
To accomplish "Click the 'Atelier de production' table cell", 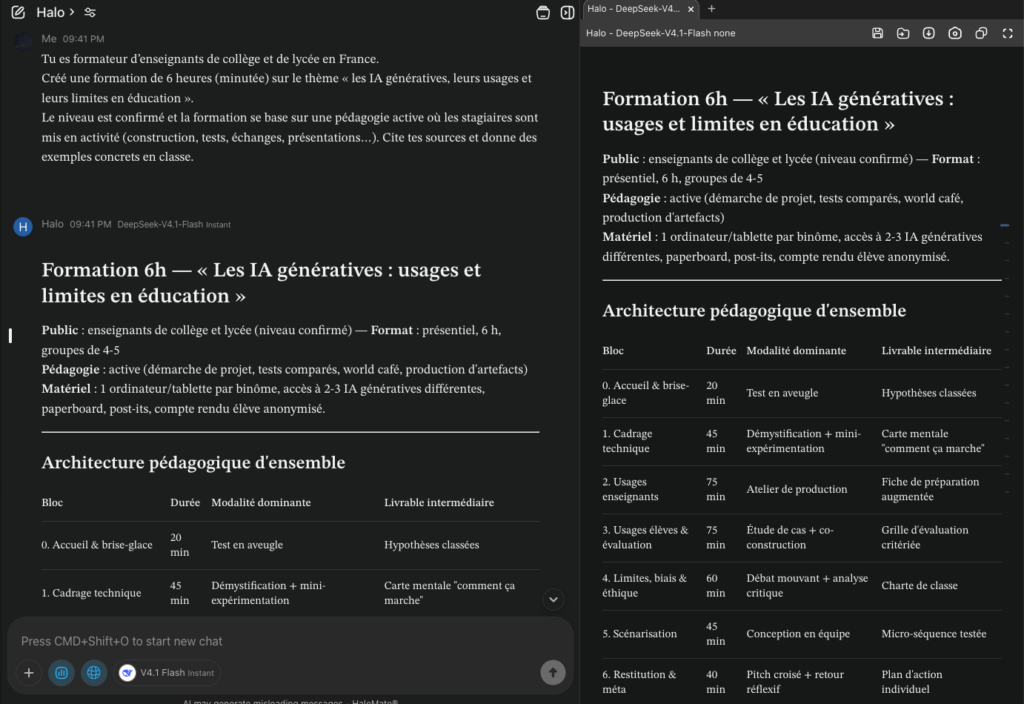I will tap(797, 489).
